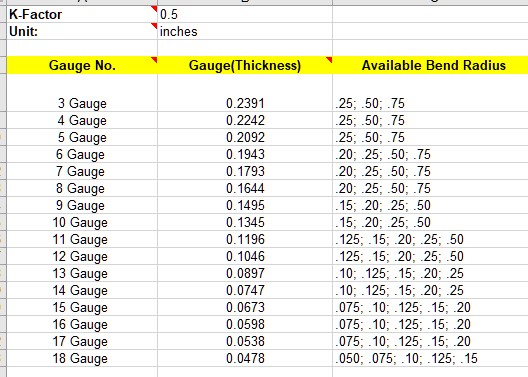The image size is (528, 377).
Task: Click bend radius cell for 18 Gauge
Action: click(x=430, y=358)
